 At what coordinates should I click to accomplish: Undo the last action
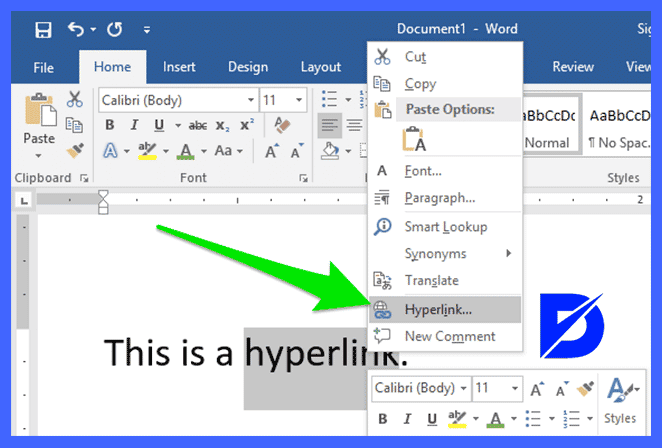tap(76, 30)
